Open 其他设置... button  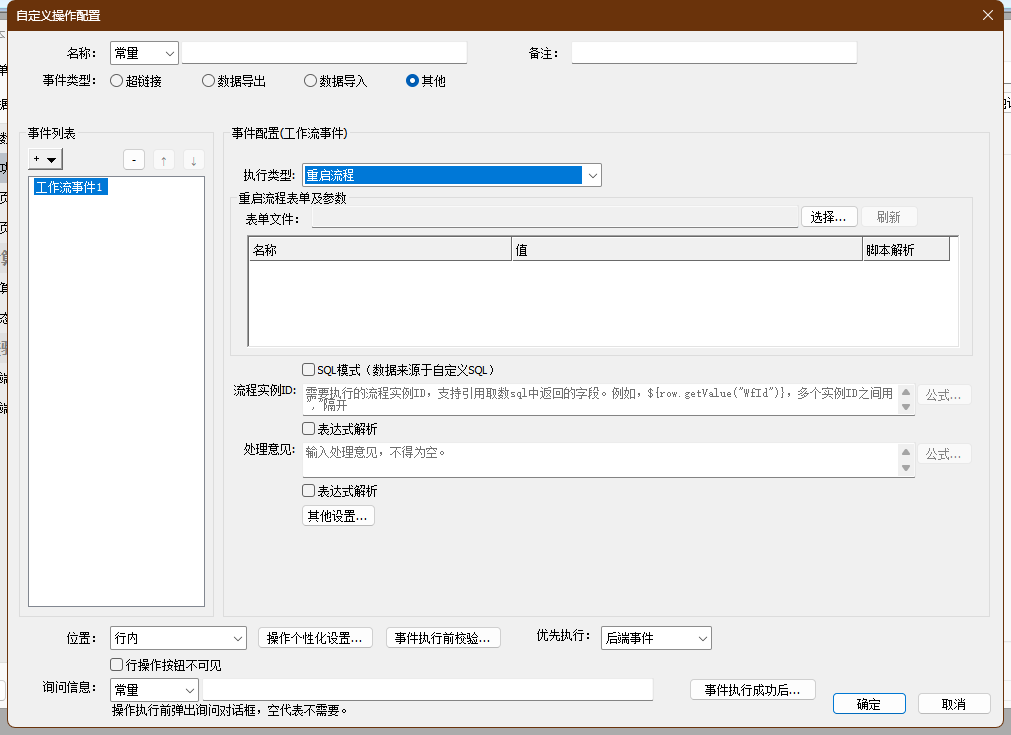pyautogui.click(x=338, y=516)
